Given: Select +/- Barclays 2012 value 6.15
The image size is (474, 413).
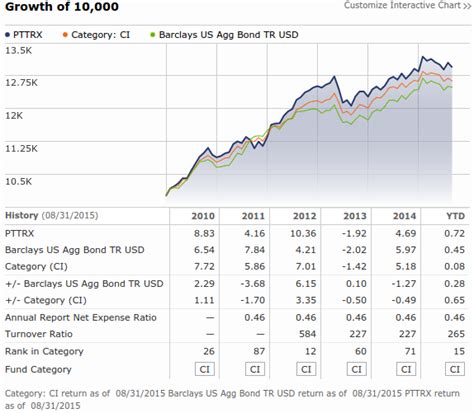Looking at the screenshot, I should coord(305,284).
